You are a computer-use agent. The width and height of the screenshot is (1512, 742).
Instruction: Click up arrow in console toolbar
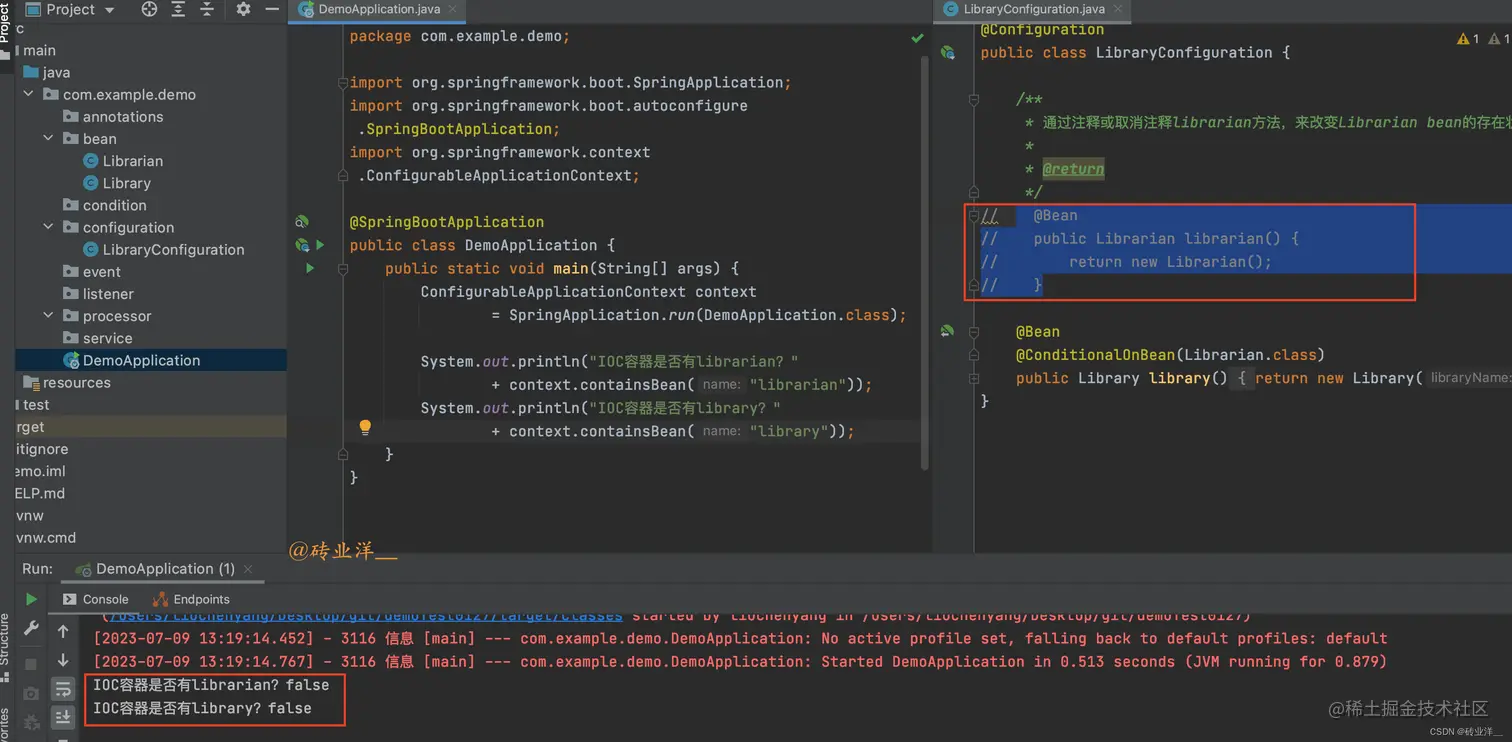click(63, 631)
